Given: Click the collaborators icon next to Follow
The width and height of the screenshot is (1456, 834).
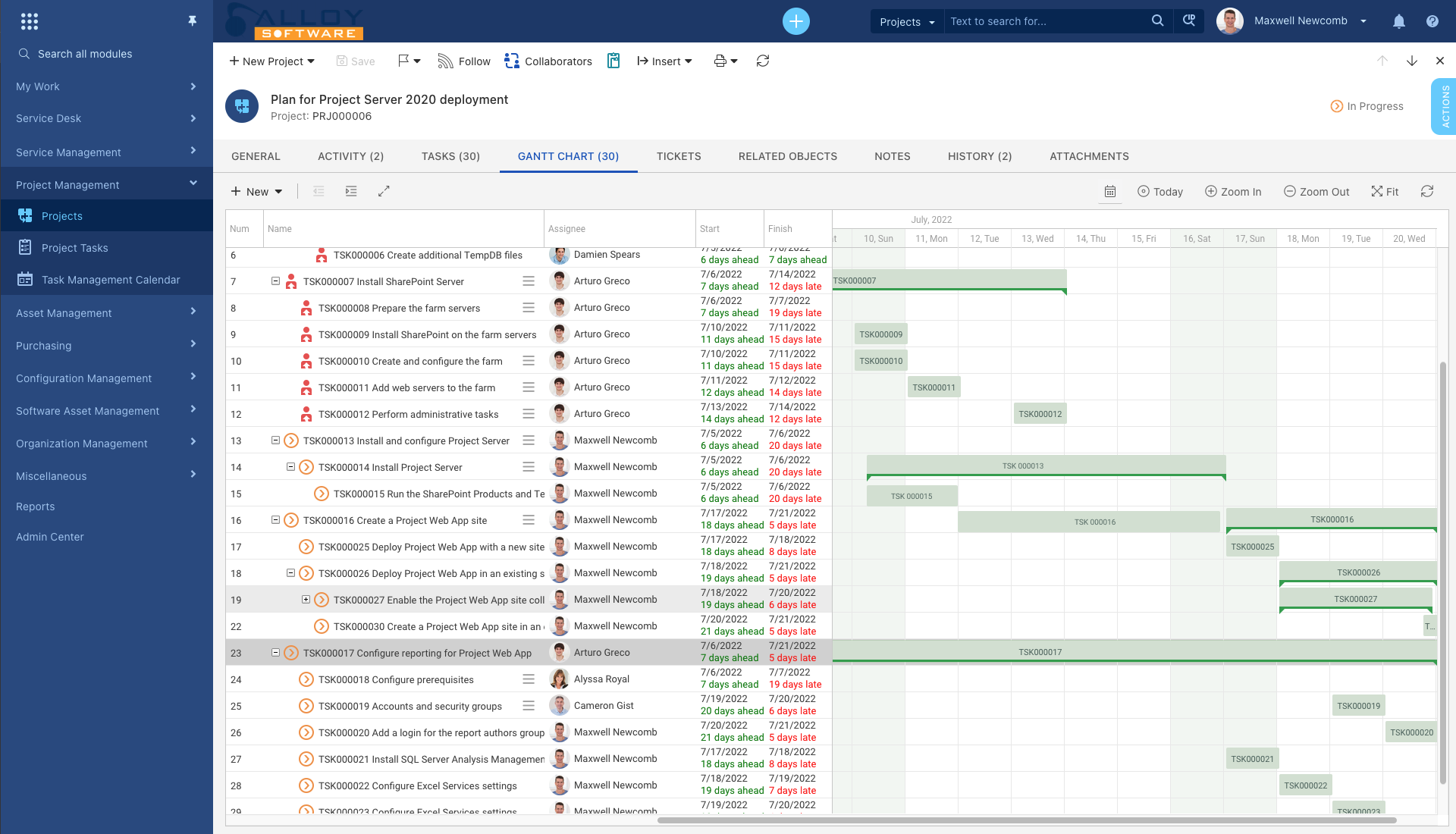Looking at the screenshot, I should (x=510, y=61).
